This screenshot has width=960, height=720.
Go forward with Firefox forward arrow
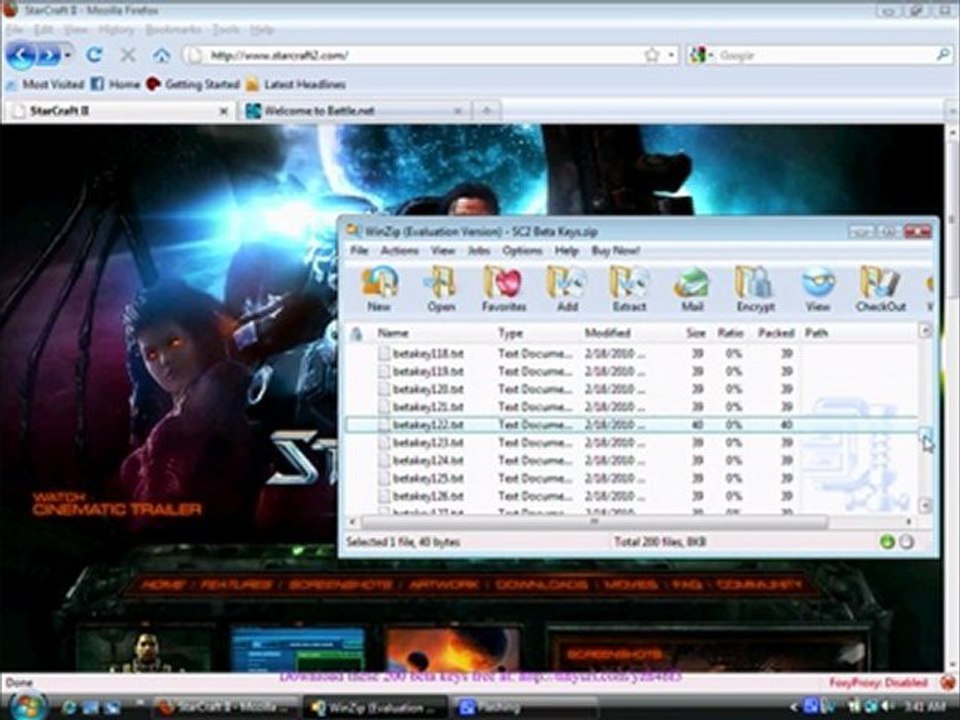click(48, 56)
